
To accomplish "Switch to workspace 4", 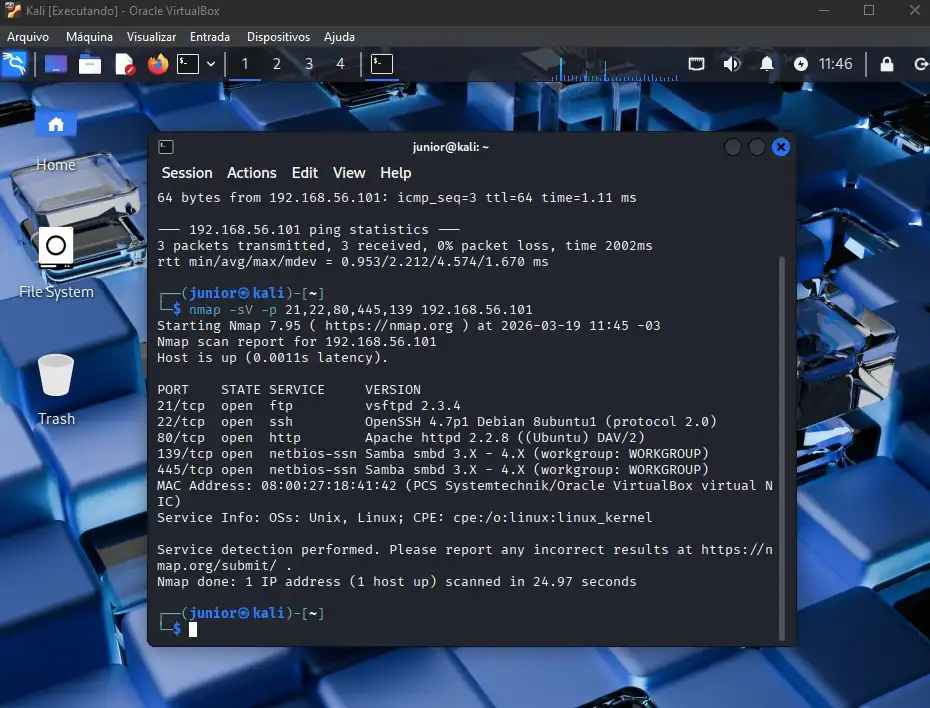I will (340, 64).
